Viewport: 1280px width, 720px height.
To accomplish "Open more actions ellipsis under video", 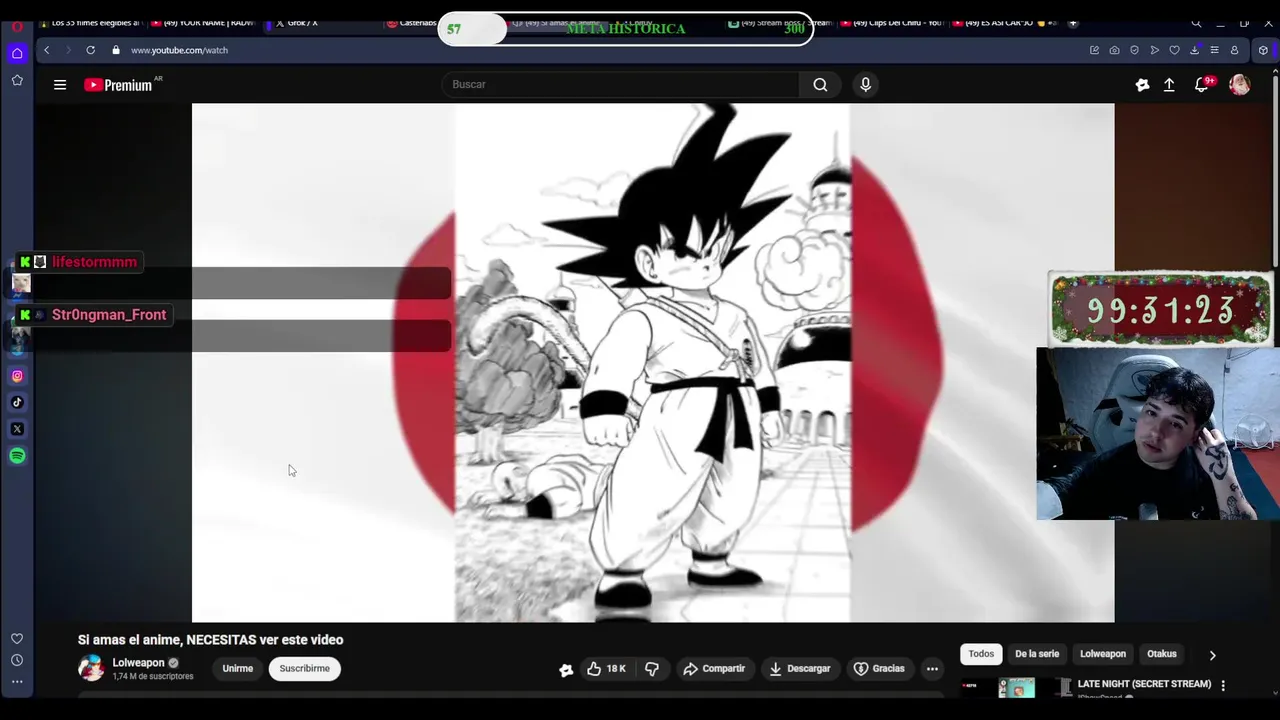I will tap(932, 669).
